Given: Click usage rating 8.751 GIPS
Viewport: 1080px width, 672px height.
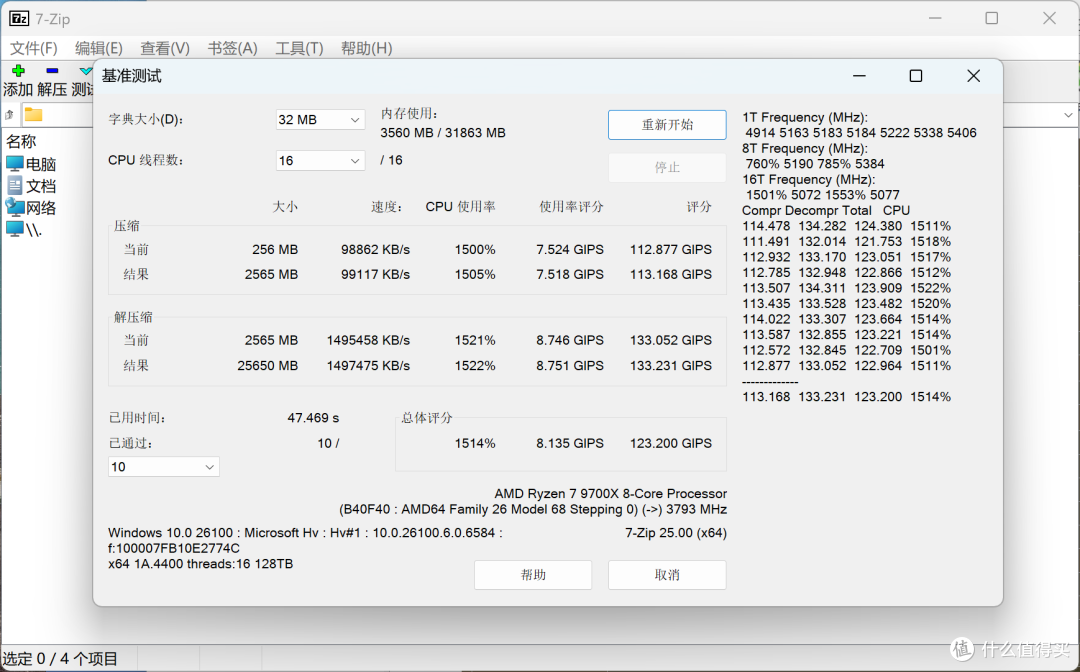Looking at the screenshot, I should point(570,366).
